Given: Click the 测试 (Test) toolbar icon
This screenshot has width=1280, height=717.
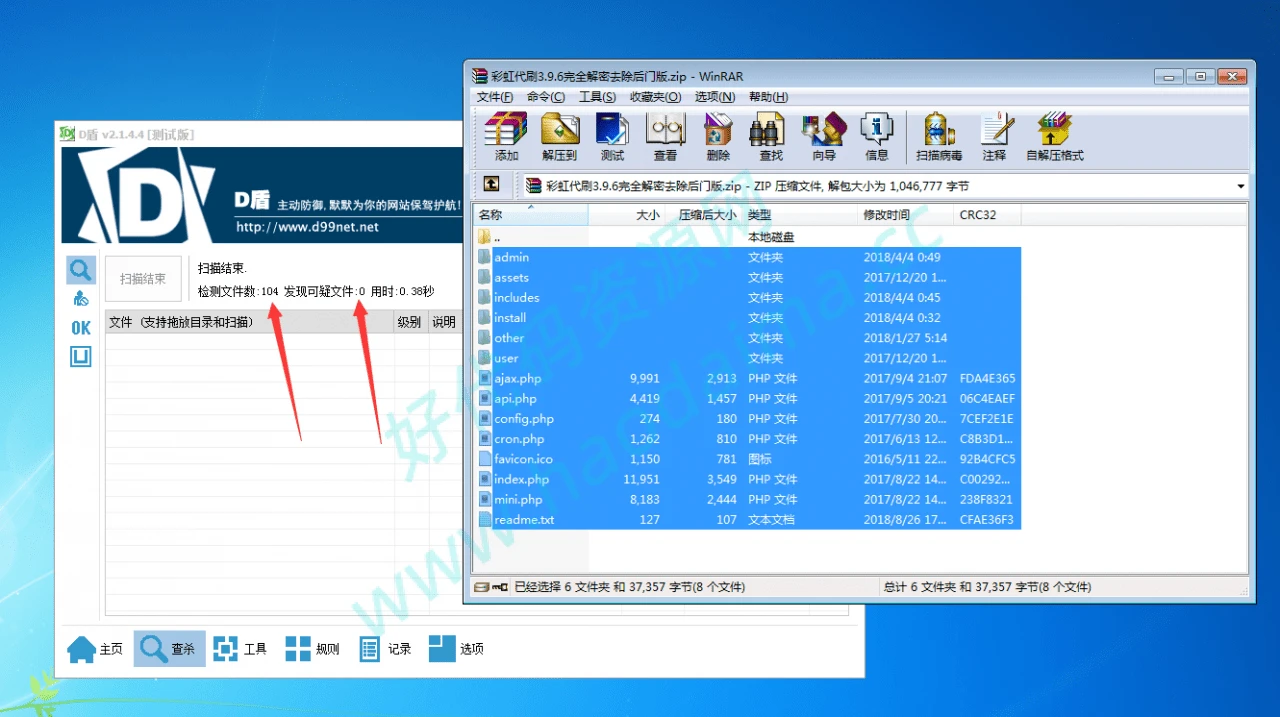Looking at the screenshot, I should pos(612,135).
